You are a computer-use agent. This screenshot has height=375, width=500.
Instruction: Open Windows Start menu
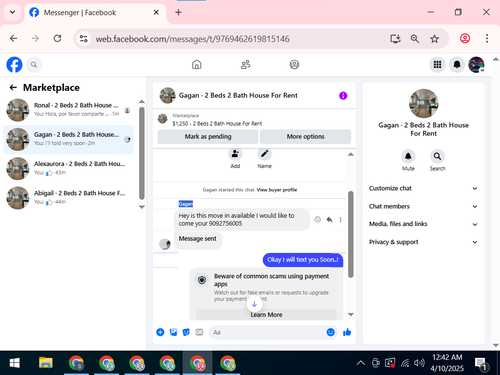pos(15,363)
